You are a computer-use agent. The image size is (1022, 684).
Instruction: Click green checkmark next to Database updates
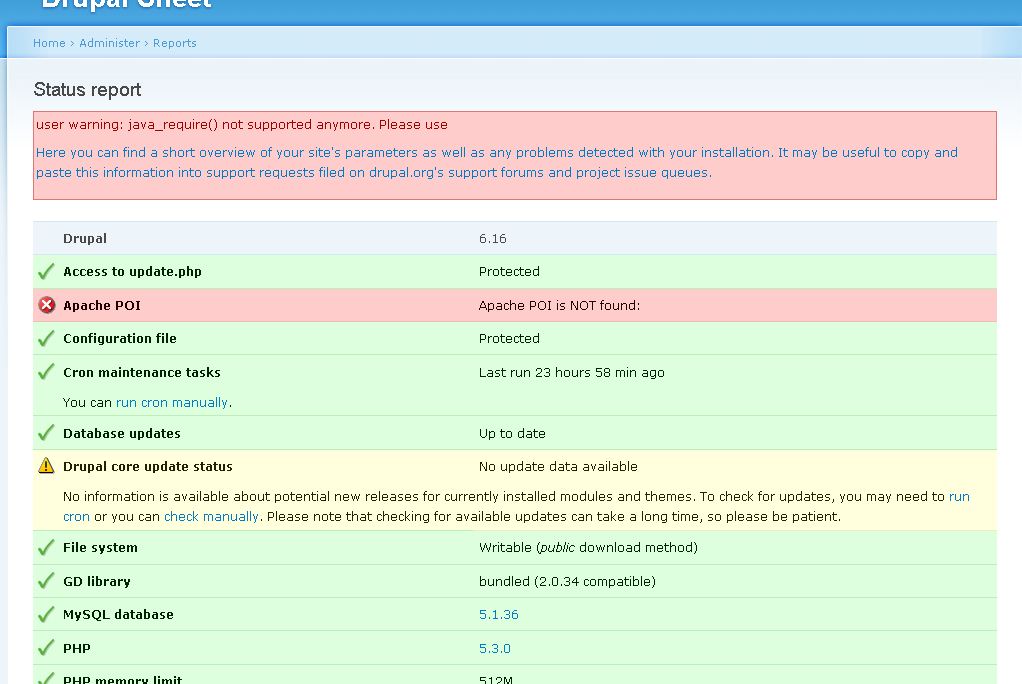(x=46, y=433)
